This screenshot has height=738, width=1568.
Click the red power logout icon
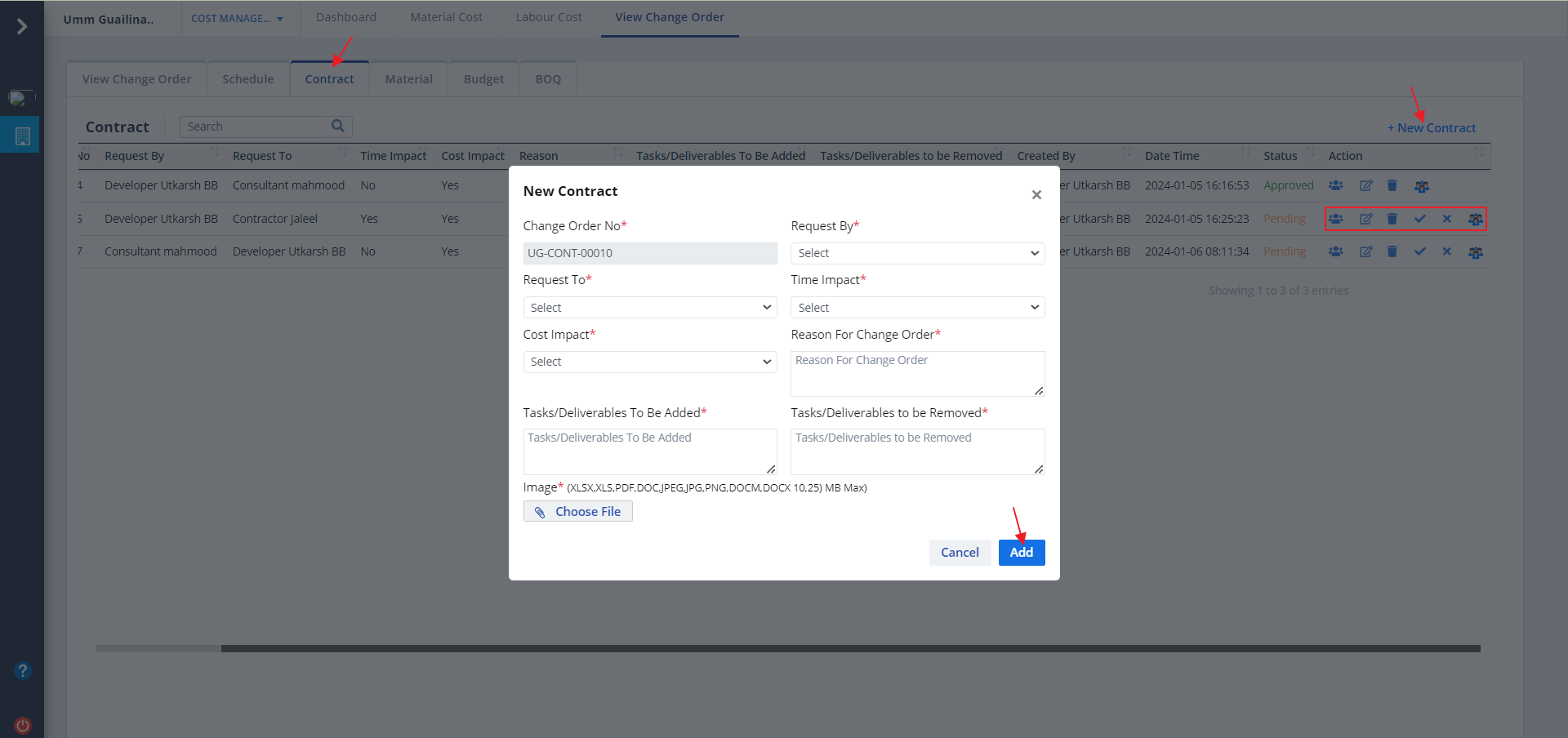23,725
